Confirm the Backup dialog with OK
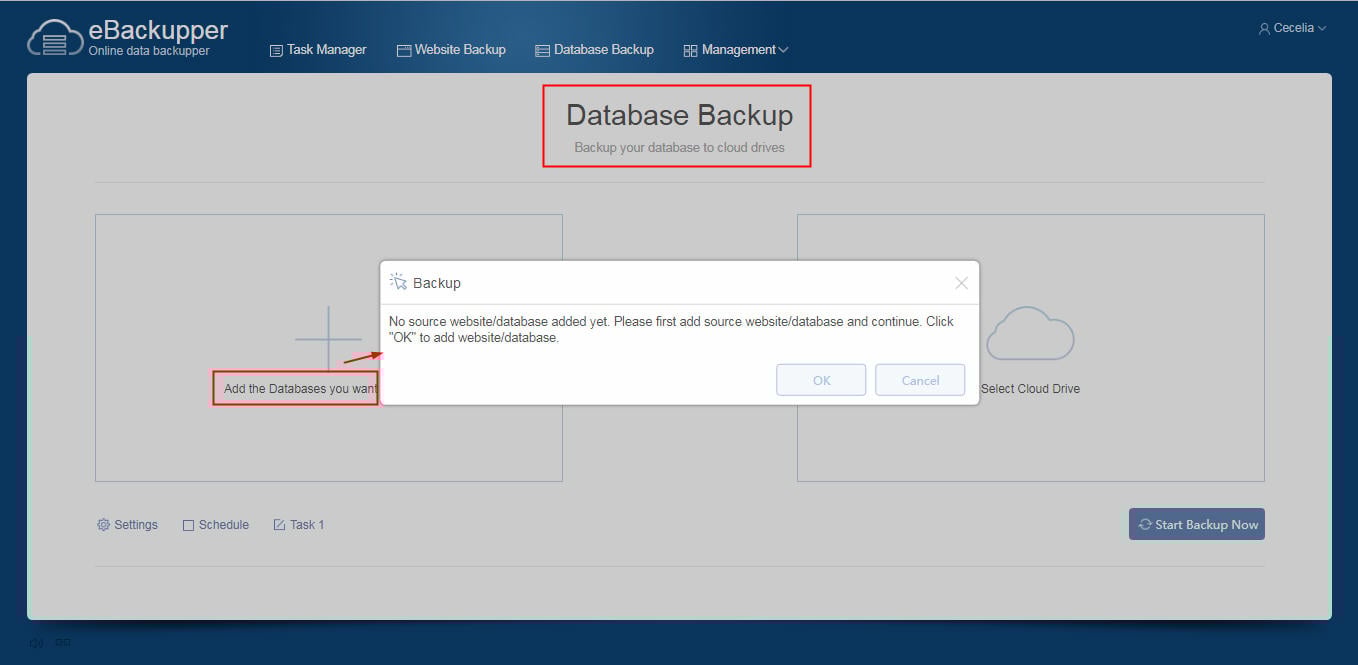The height and width of the screenshot is (665, 1358). [821, 380]
